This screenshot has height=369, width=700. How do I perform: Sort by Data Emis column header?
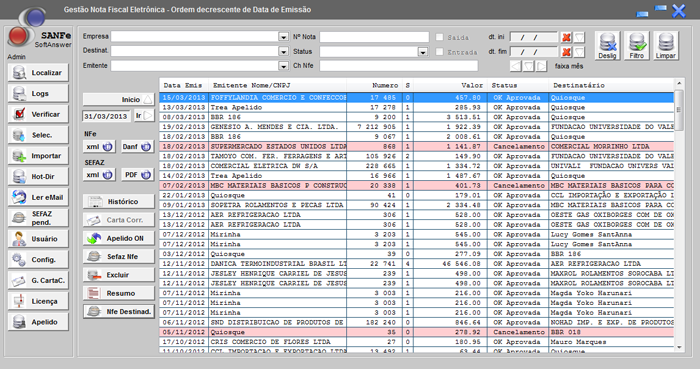(183, 85)
